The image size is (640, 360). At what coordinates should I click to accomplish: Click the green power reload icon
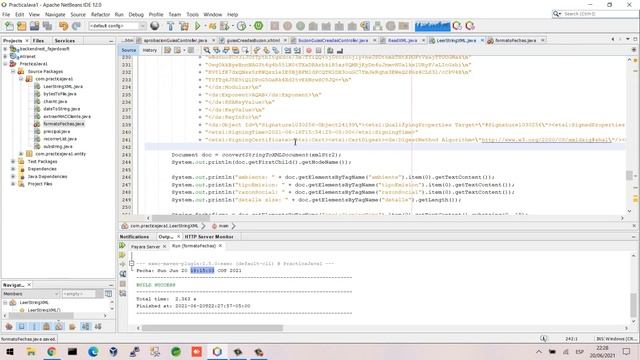point(258,26)
